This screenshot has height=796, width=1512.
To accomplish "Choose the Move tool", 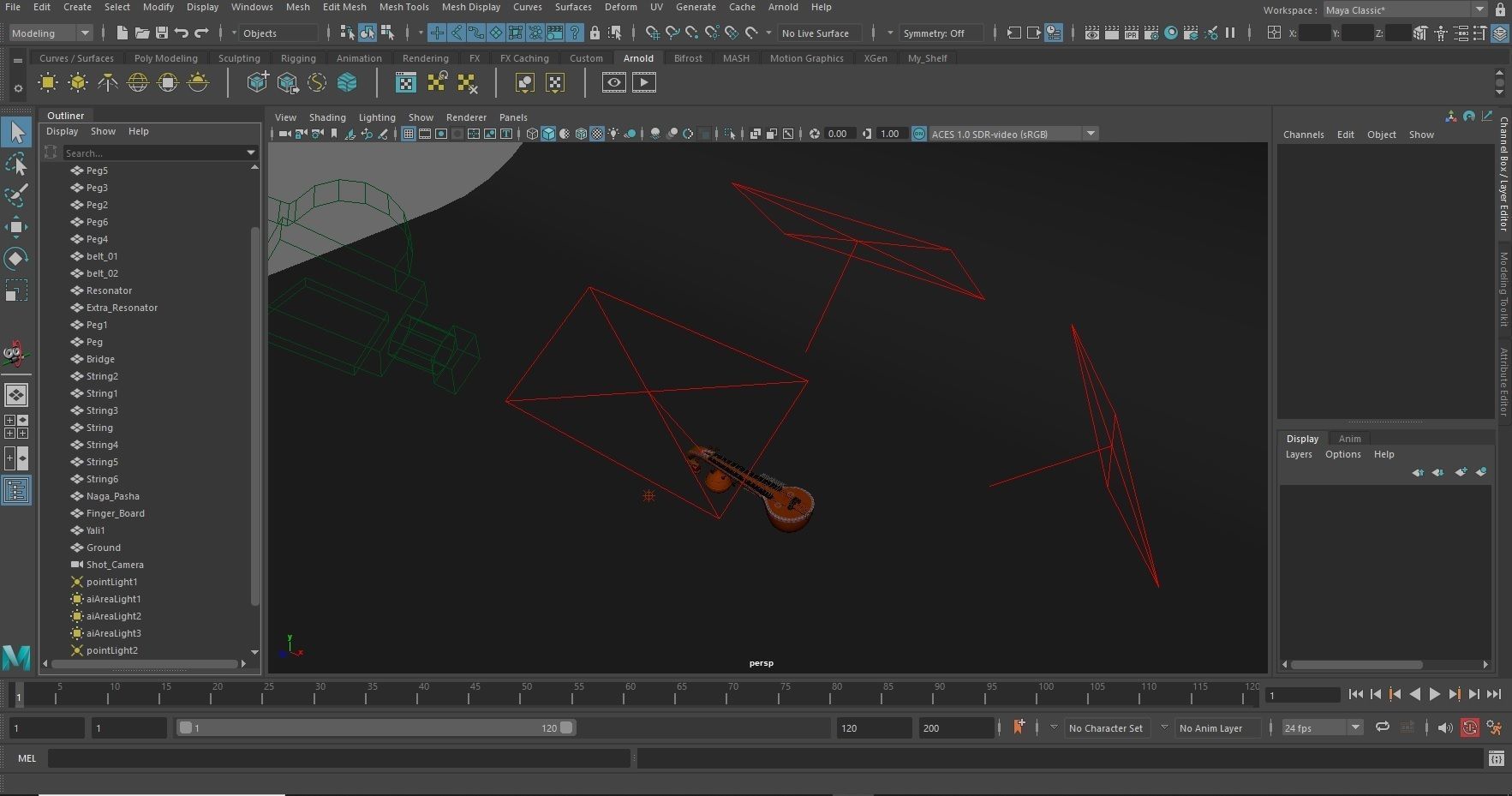I will coord(16,227).
